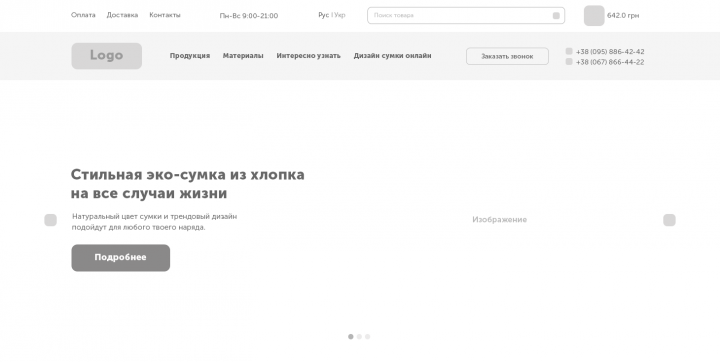Switch language to Рус
Image resolution: width=720 pixels, height=362 pixels.
323,15
